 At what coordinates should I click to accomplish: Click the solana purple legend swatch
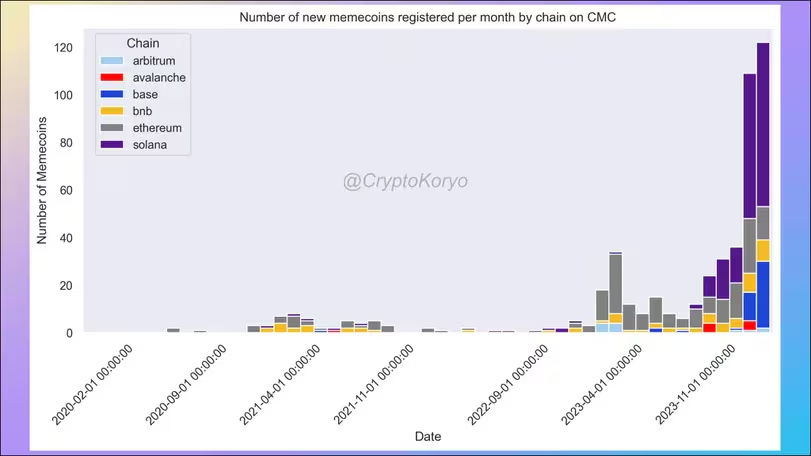click(x=112, y=145)
